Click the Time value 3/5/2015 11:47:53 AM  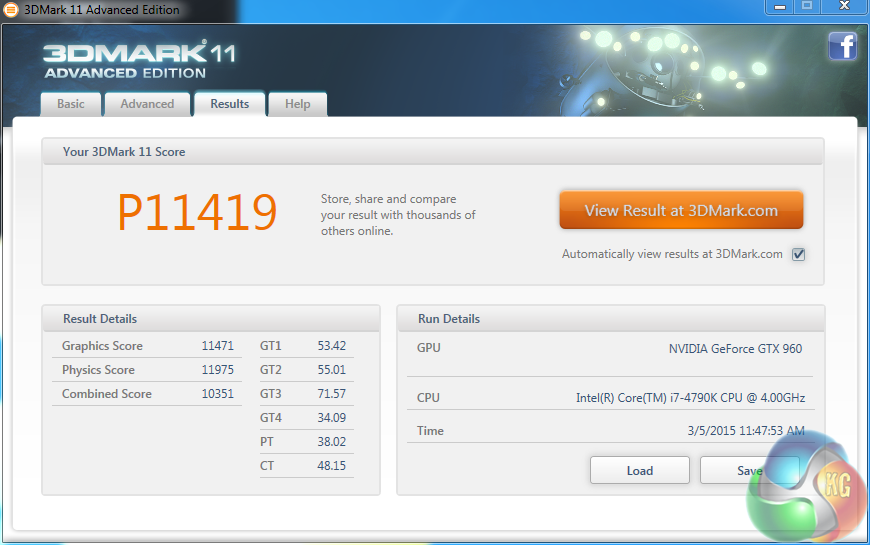(x=746, y=431)
